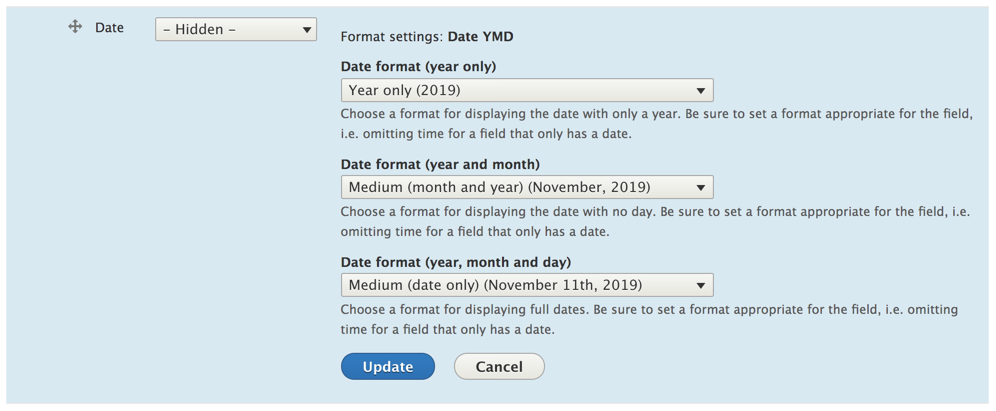Click the 'Format settings:' text

[392, 37]
